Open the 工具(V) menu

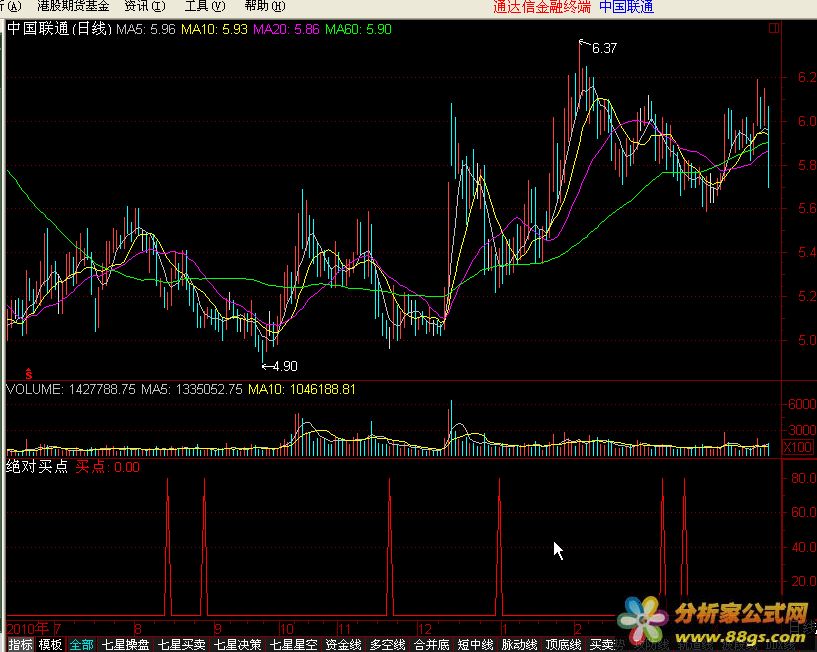tap(205, 6)
